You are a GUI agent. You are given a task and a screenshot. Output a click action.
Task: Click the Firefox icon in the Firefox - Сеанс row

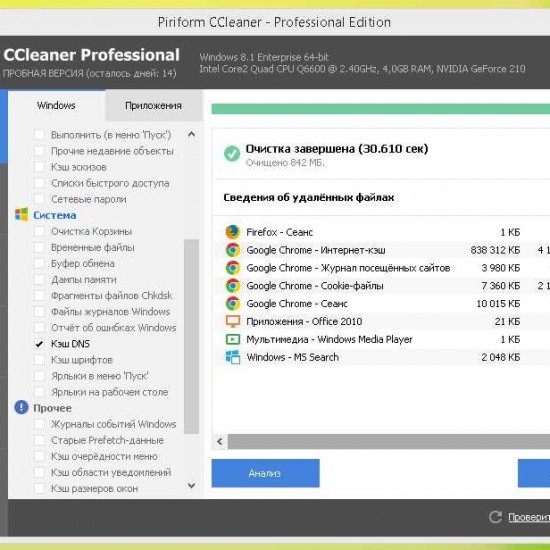[233, 232]
